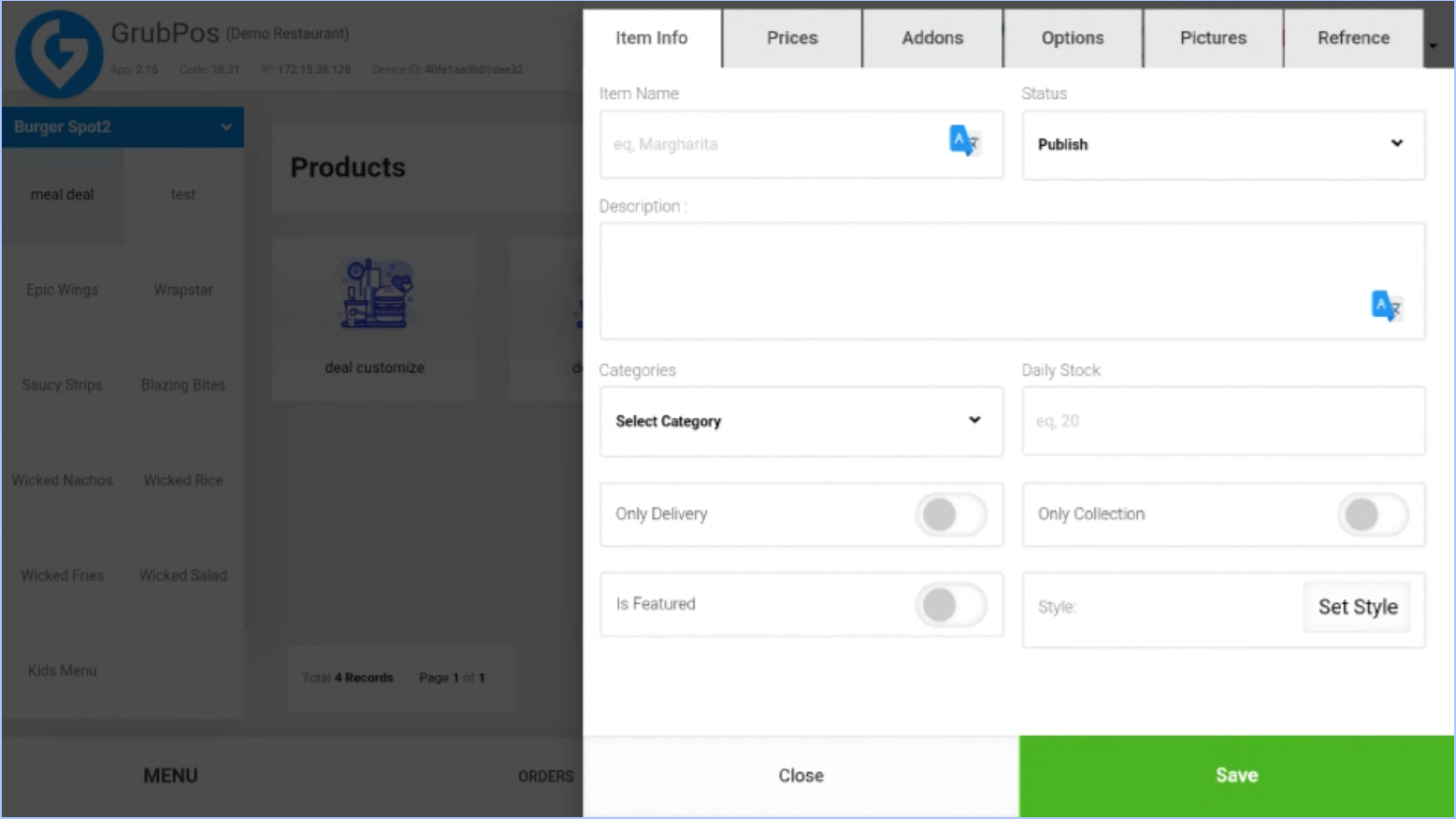1456x819 pixels.
Task: Click the Set Style button
Action: pyautogui.click(x=1357, y=608)
